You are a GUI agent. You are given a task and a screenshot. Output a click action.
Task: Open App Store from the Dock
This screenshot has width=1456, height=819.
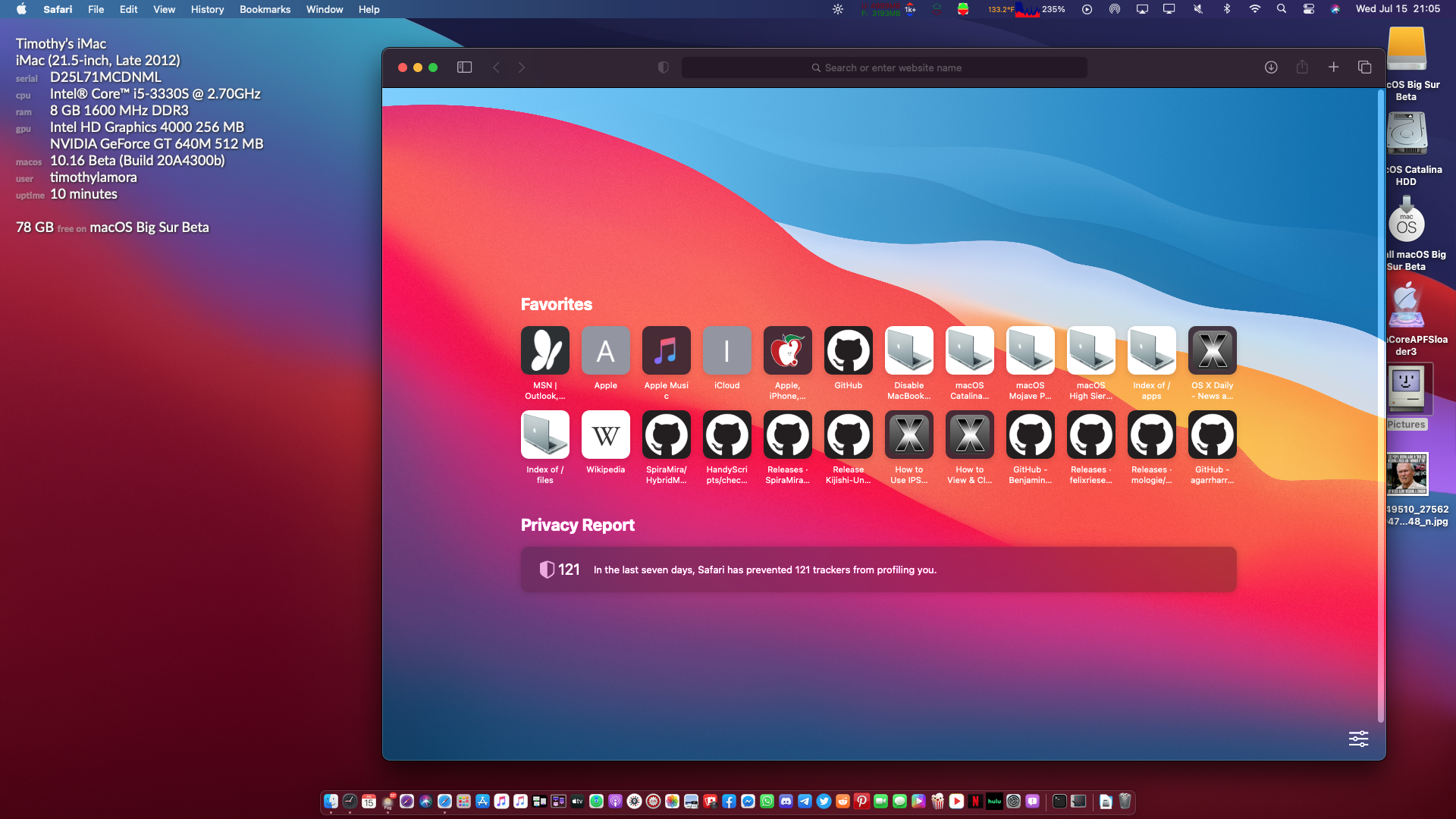pyautogui.click(x=482, y=801)
